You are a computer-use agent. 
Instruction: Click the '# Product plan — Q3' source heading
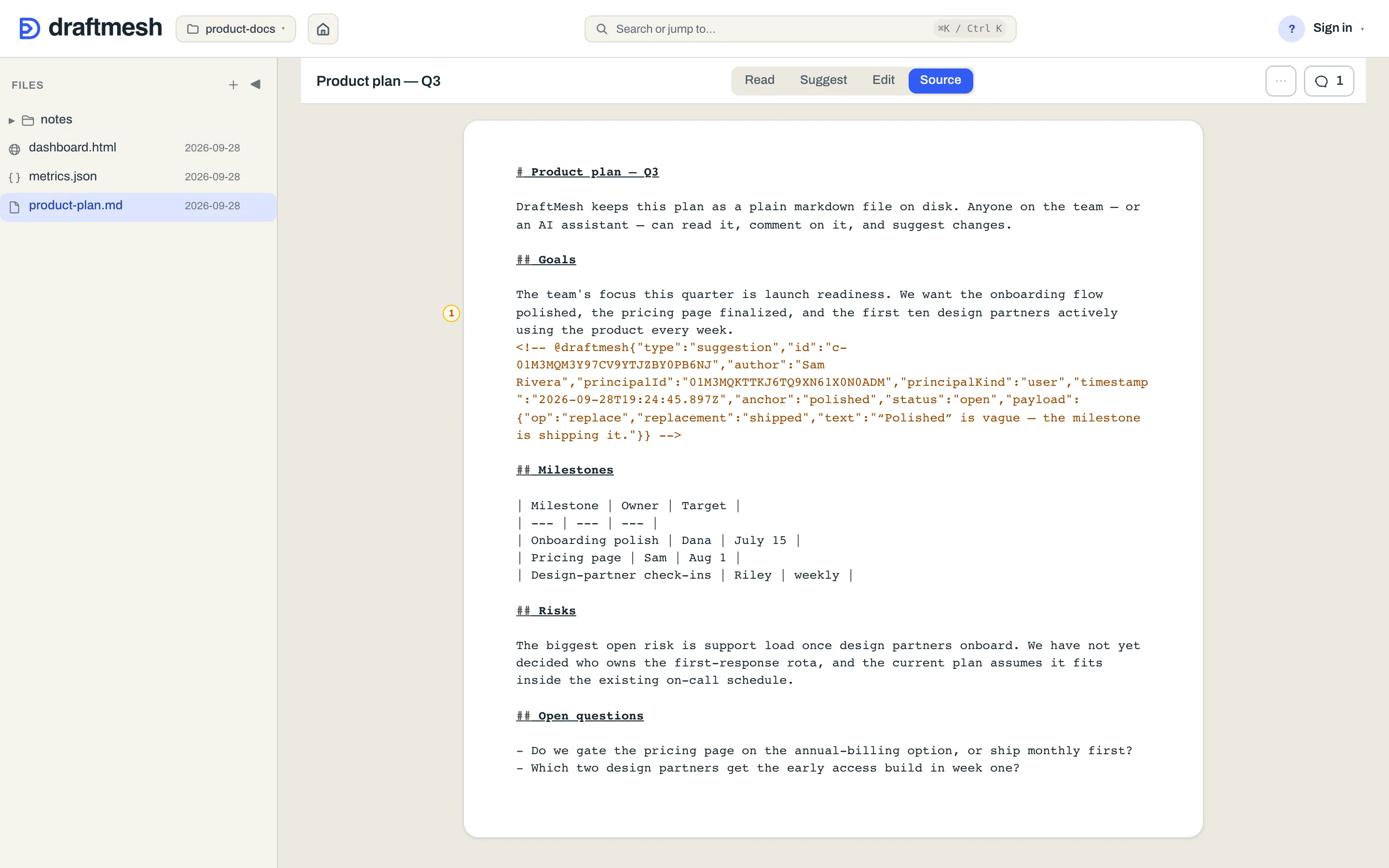point(587,172)
